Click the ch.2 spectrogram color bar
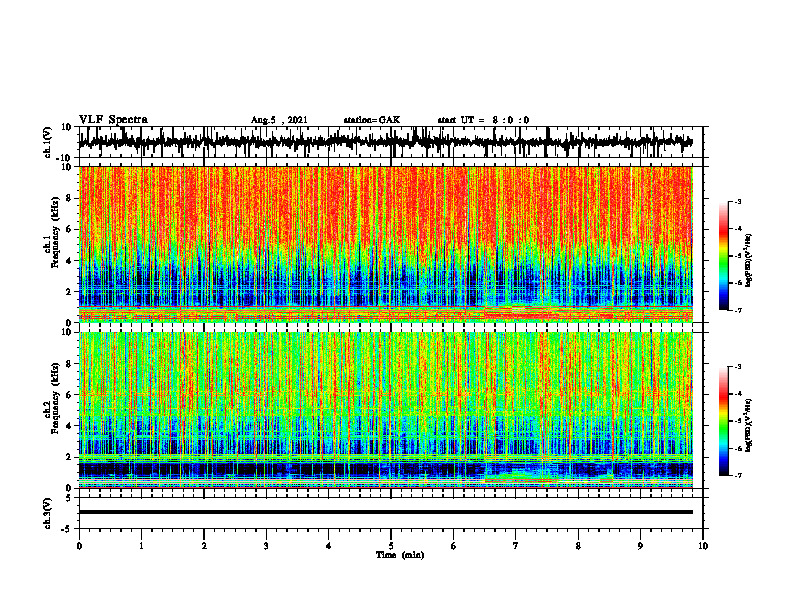 click(723, 421)
